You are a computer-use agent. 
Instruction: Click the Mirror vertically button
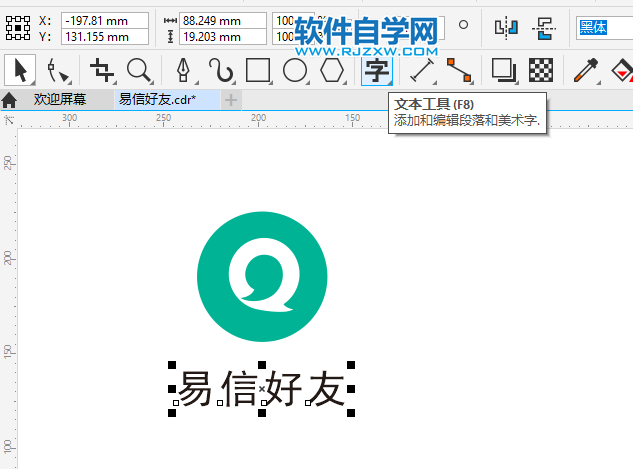(x=544, y=28)
